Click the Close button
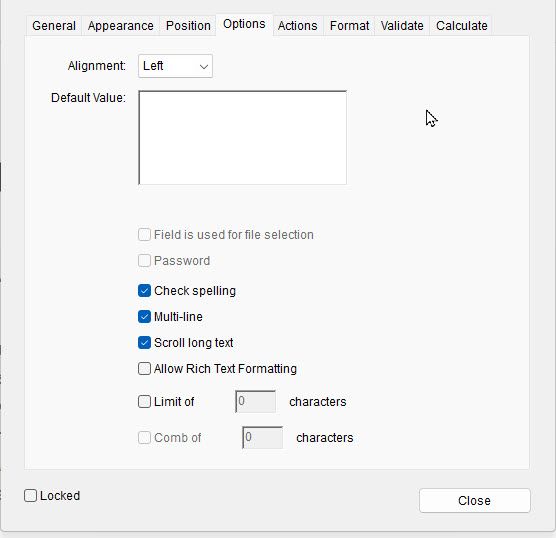Screen dimensions: 556x538 475,501
